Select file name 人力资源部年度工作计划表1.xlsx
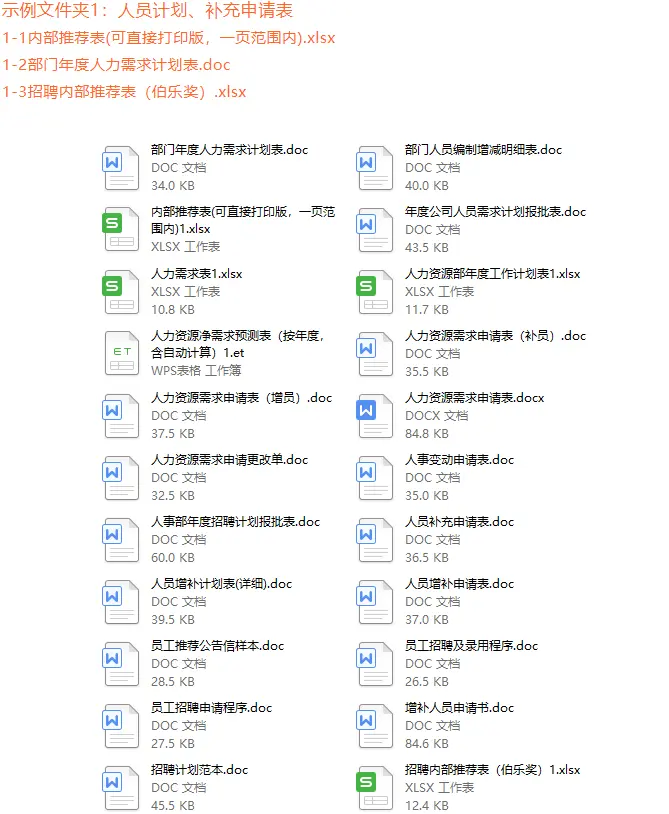This screenshot has height=814, width=669. 493,274
